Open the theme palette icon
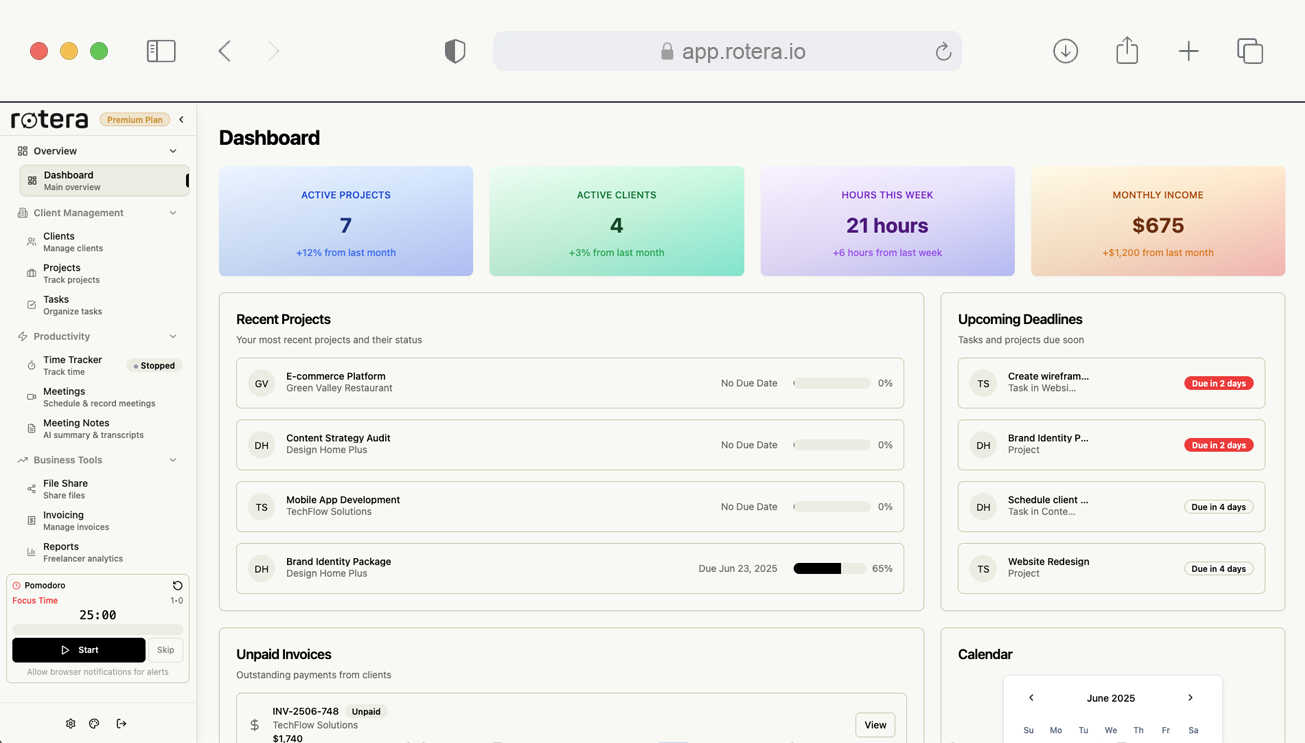 click(94, 723)
